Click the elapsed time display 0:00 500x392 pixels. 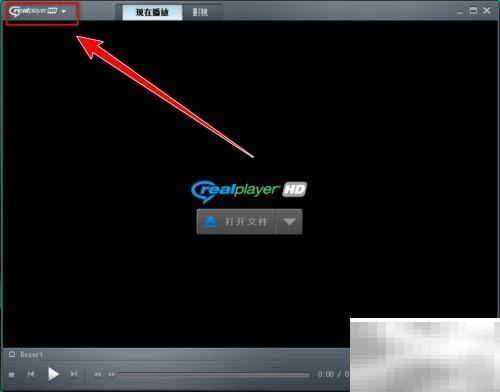(x=326, y=374)
